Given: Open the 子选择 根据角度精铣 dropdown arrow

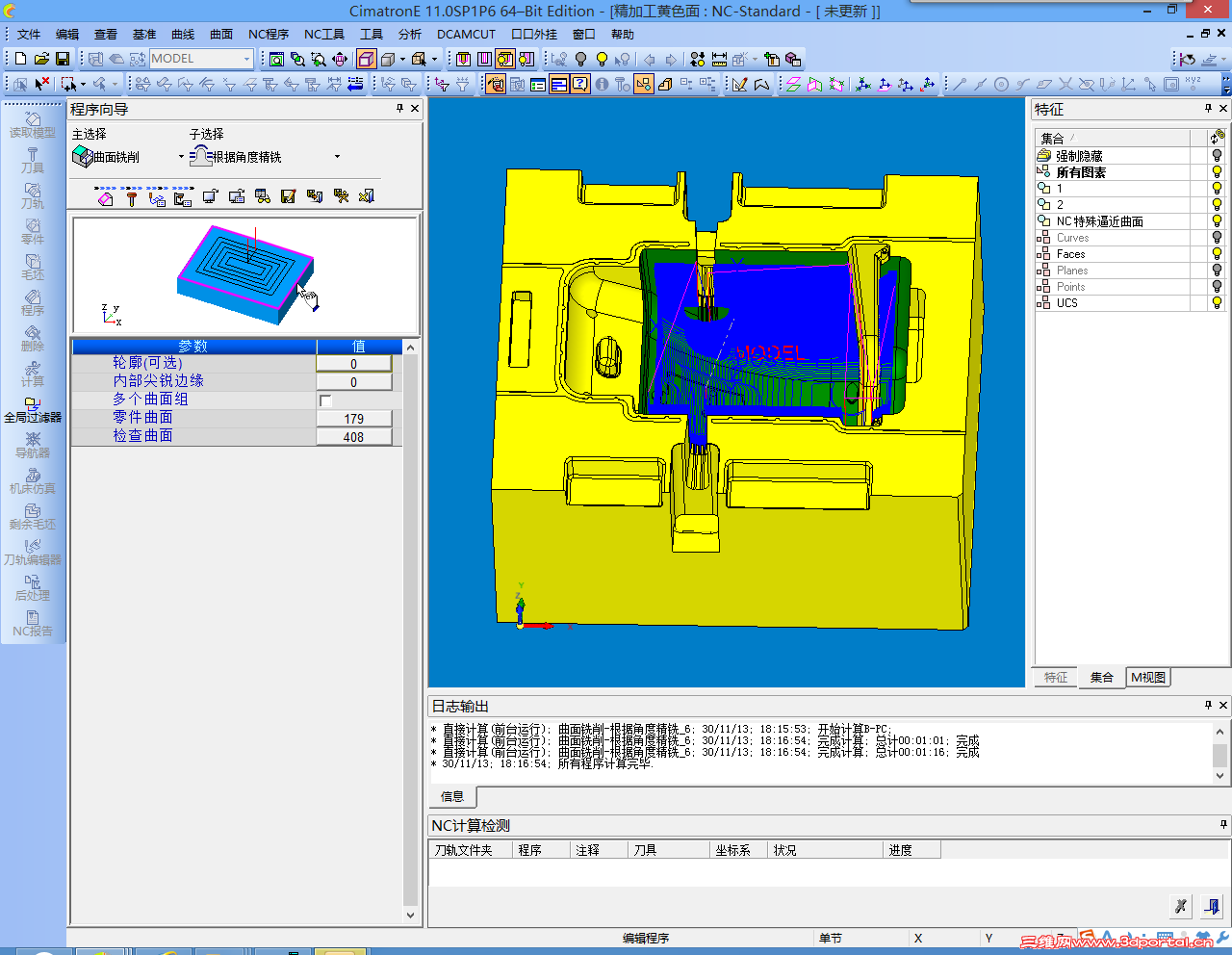Looking at the screenshot, I should [x=337, y=157].
